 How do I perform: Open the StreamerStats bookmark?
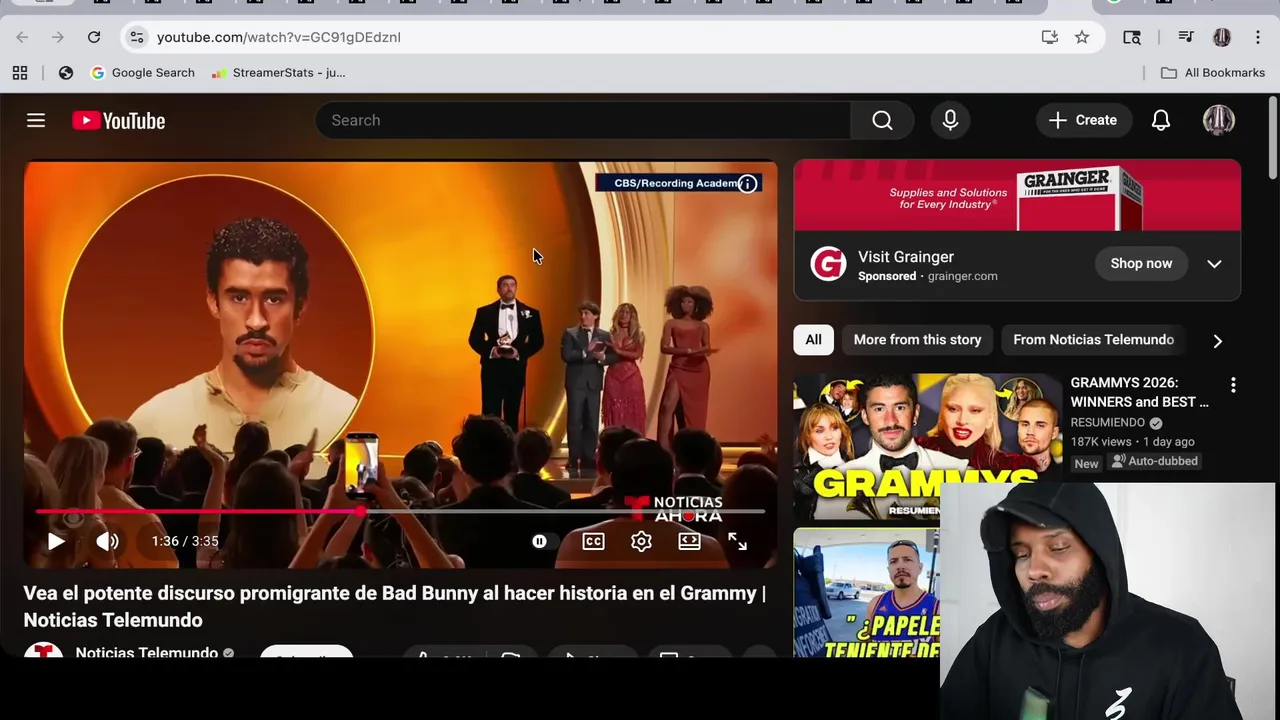[x=278, y=72]
